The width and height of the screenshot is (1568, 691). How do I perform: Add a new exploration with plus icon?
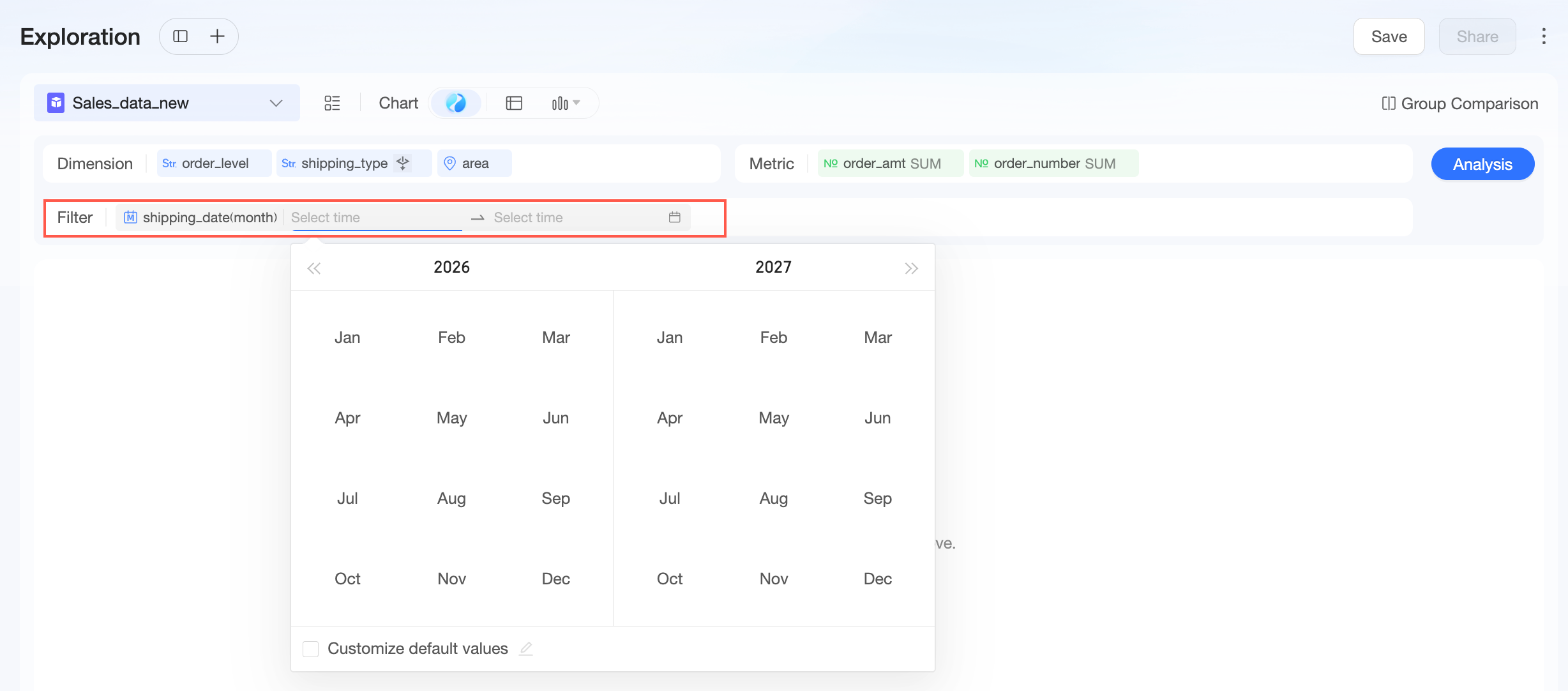pos(218,36)
